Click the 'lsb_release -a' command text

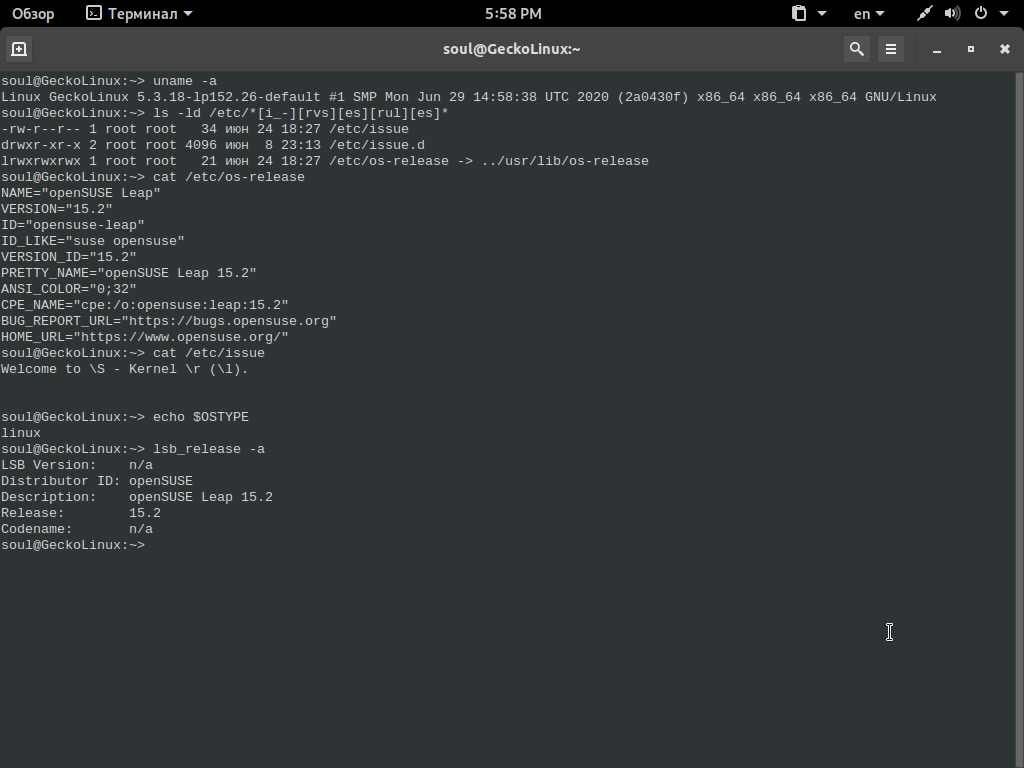coord(209,449)
